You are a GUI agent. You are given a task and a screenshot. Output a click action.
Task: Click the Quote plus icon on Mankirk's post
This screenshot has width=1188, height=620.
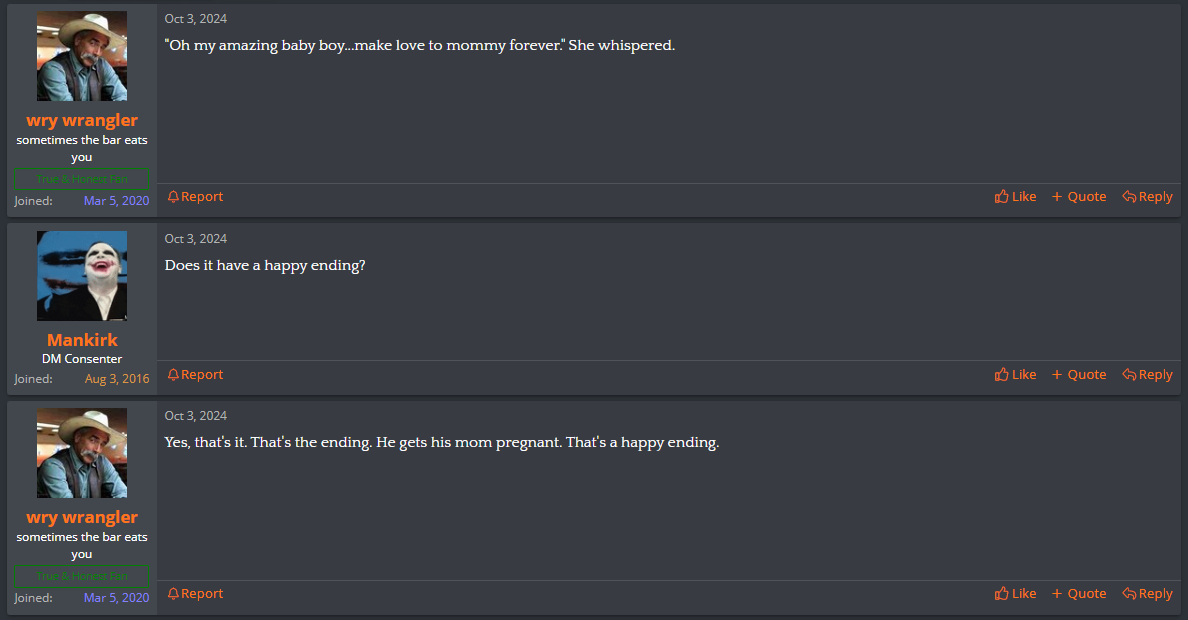[x=1057, y=375]
